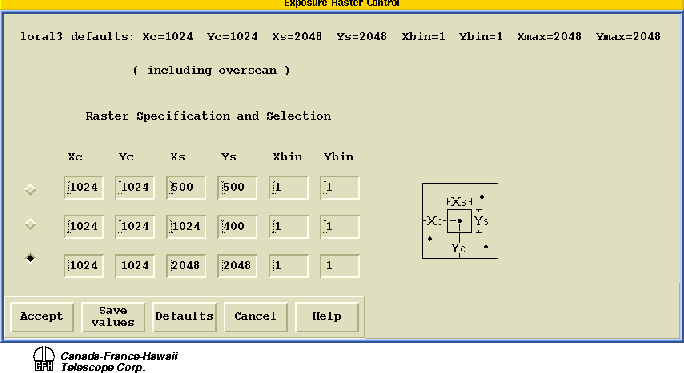Image resolution: width=684 pixels, height=373 pixels.
Task: Click the selected third raster radio button
Action: point(30,258)
